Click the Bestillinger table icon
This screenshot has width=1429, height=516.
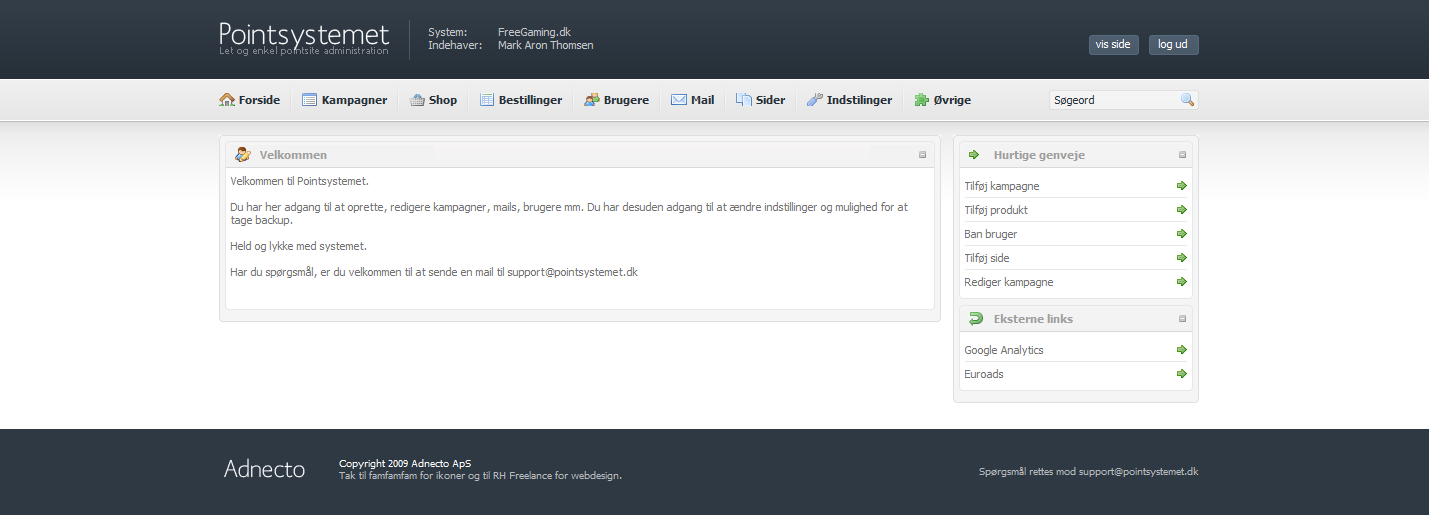pos(487,100)
